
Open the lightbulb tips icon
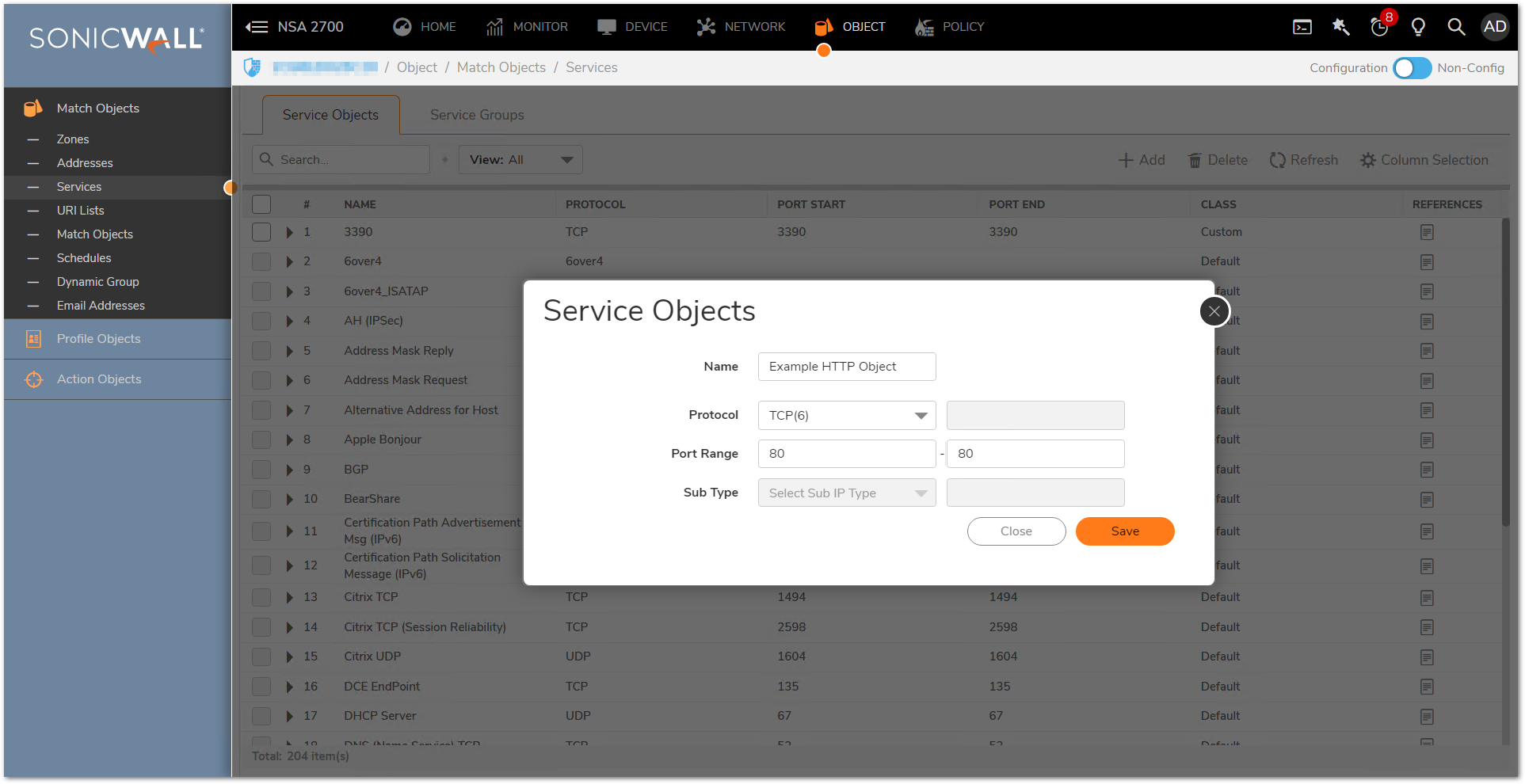click(1418, 27)
